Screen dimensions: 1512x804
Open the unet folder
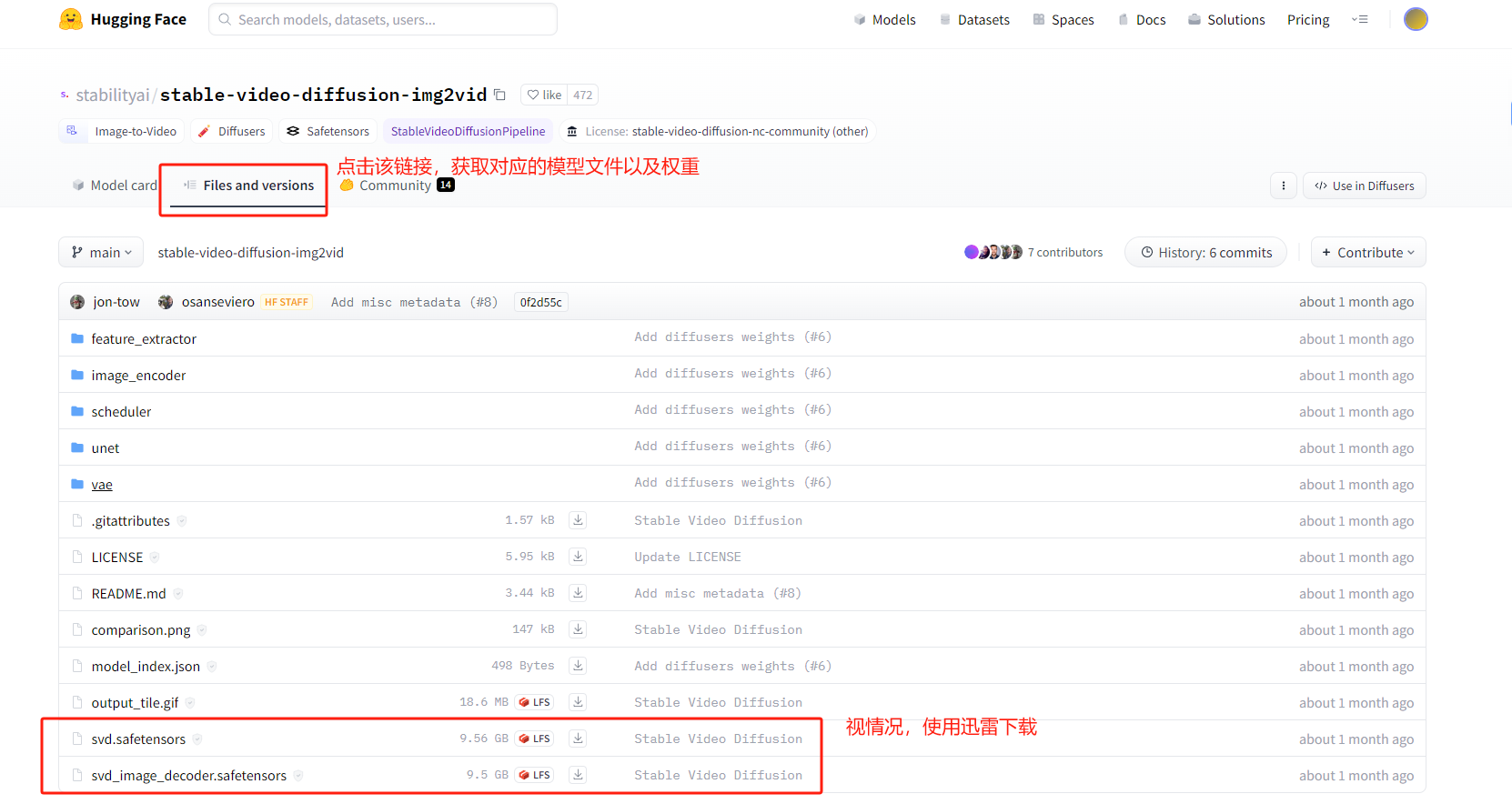click(x=106, y=447)
